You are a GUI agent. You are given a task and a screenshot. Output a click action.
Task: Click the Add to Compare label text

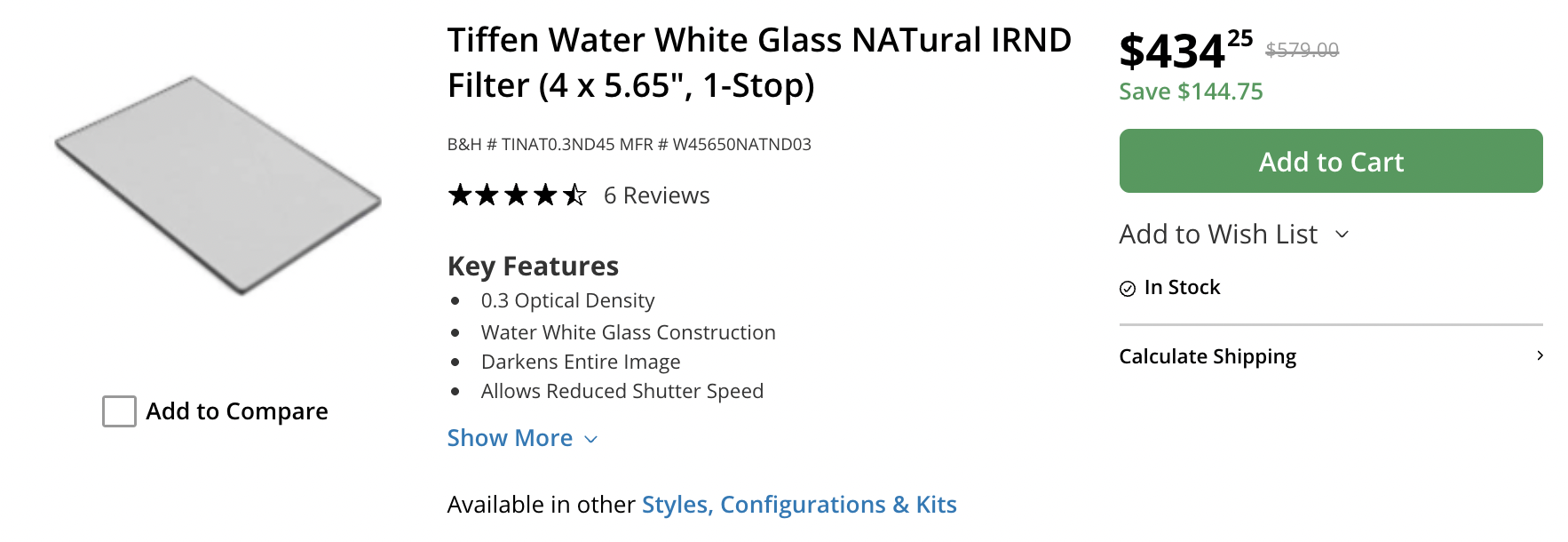[x=237, y=411]
